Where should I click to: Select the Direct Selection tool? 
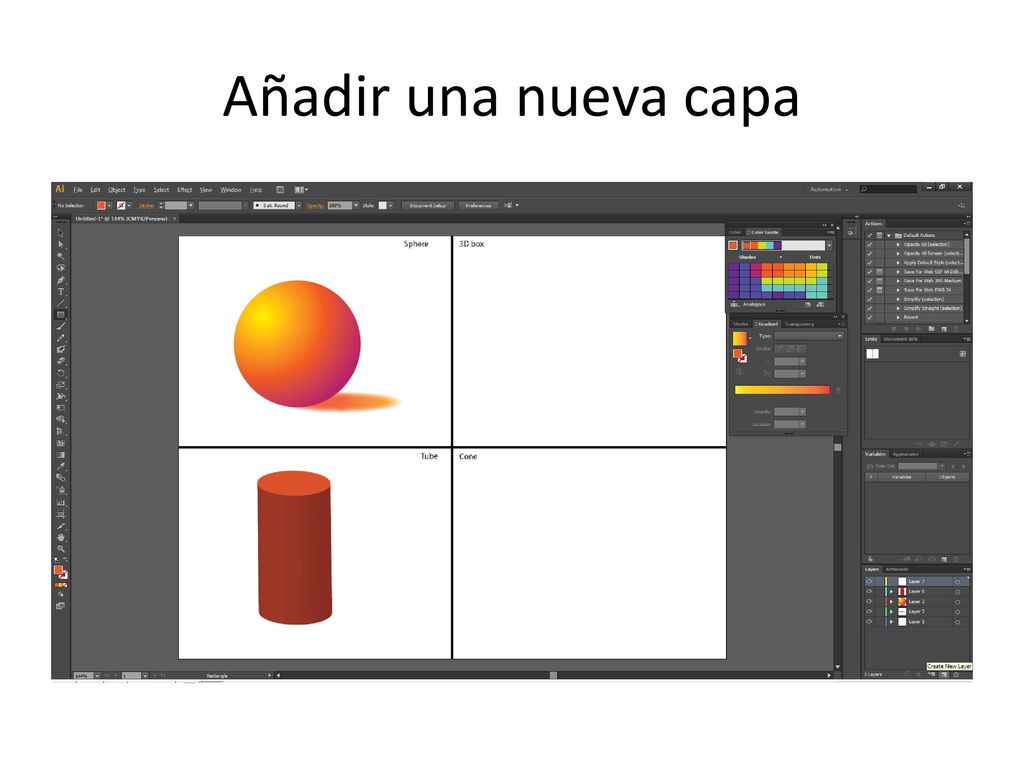coord(61,244)
